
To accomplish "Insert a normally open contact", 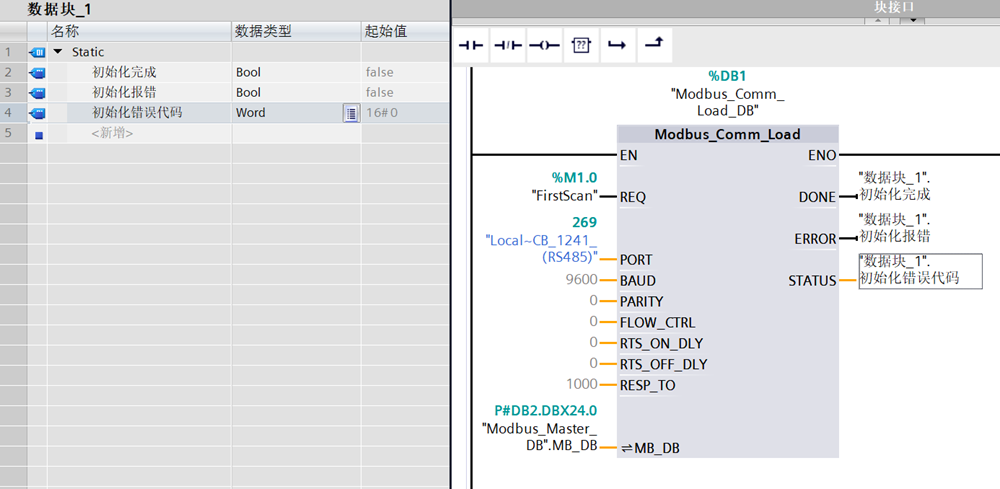I will (x=471, y=45).
